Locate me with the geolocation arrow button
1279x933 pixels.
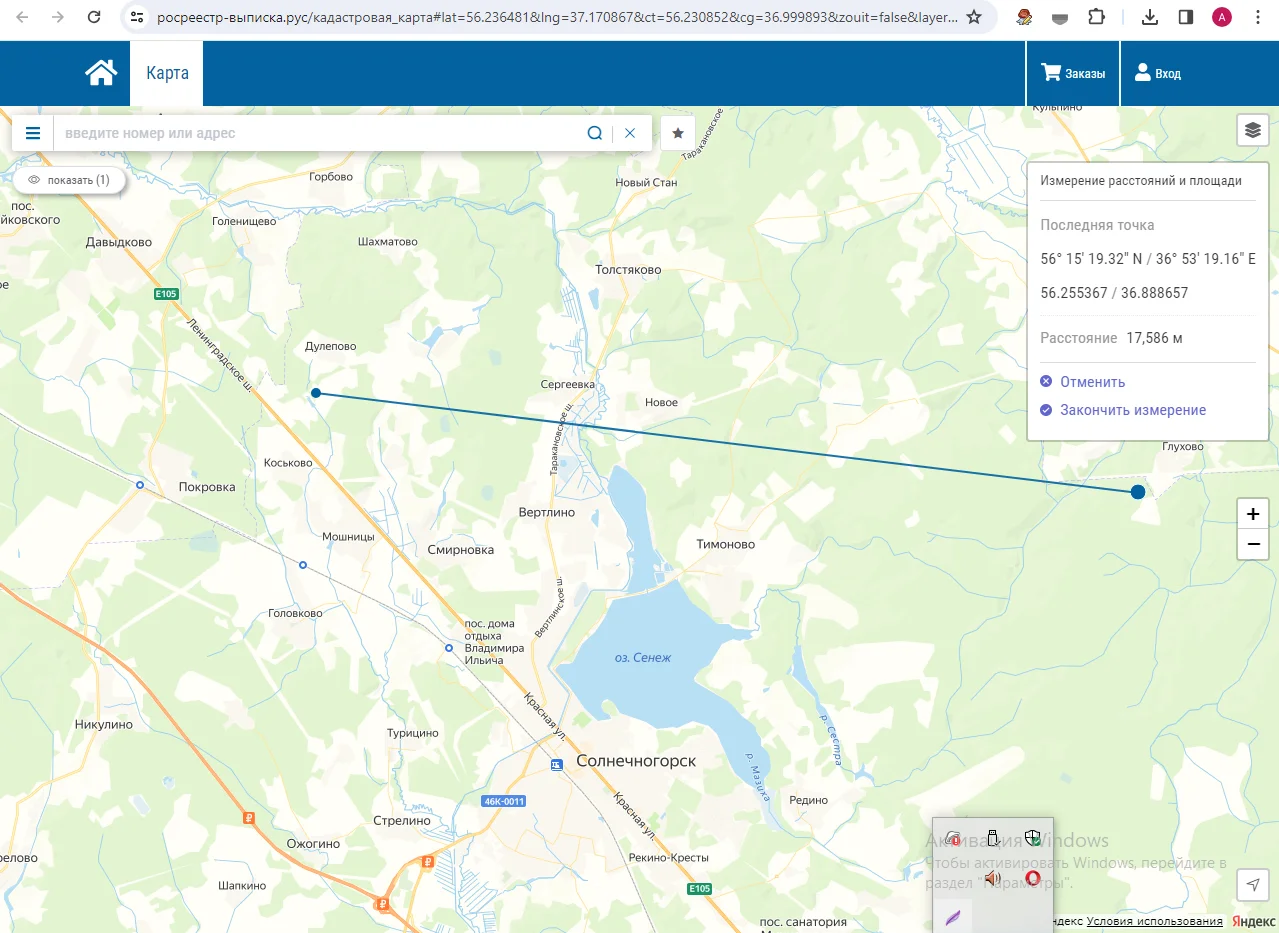[x=1253, y=884]
